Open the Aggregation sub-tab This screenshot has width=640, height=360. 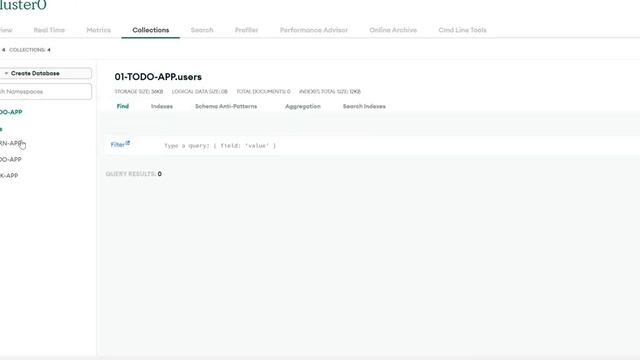click(302, 106)
